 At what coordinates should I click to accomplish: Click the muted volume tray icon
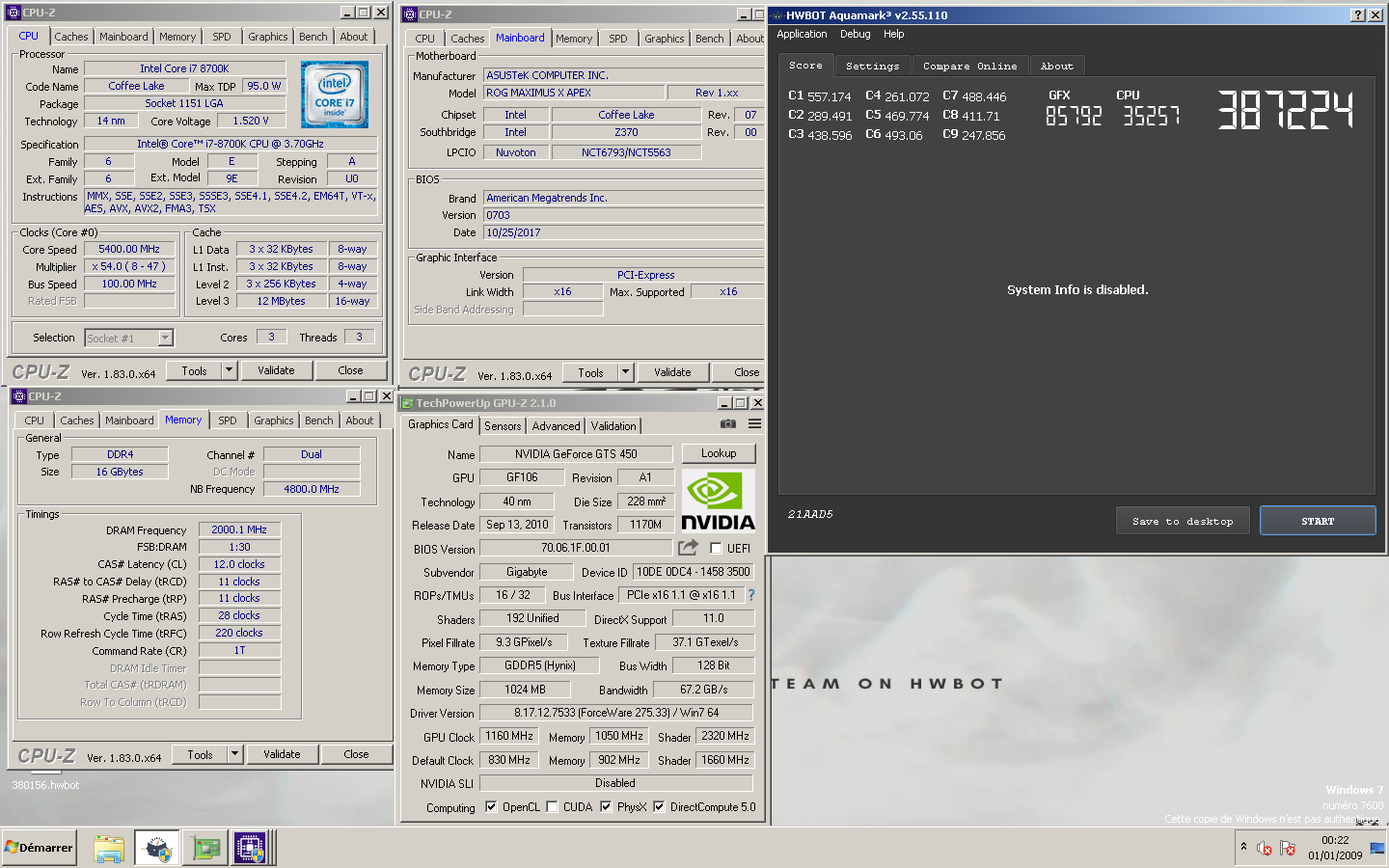(1265, 849)
